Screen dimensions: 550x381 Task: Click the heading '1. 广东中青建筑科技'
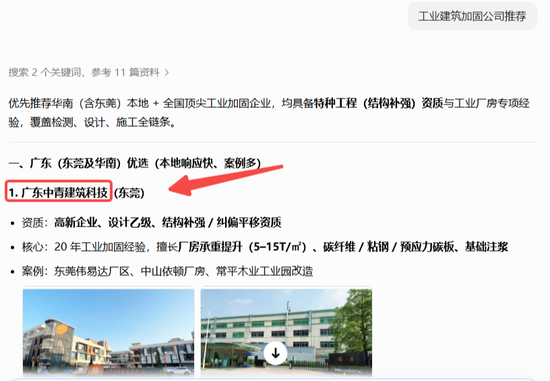[58, 193]
